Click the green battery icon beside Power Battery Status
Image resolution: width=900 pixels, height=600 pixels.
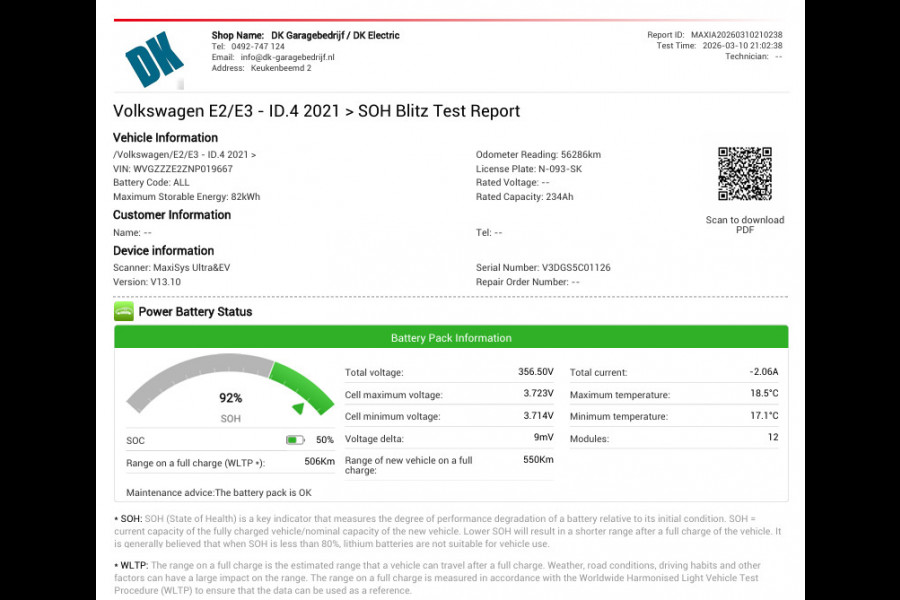[123, 312]
